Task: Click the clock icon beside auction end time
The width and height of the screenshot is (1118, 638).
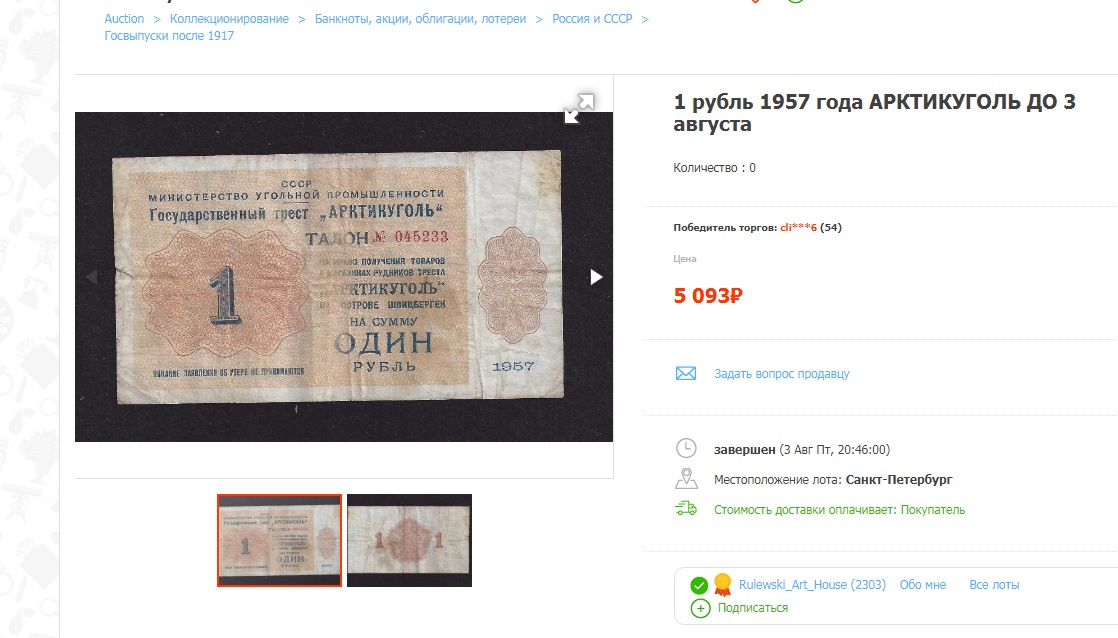Action: pos(686,448)
